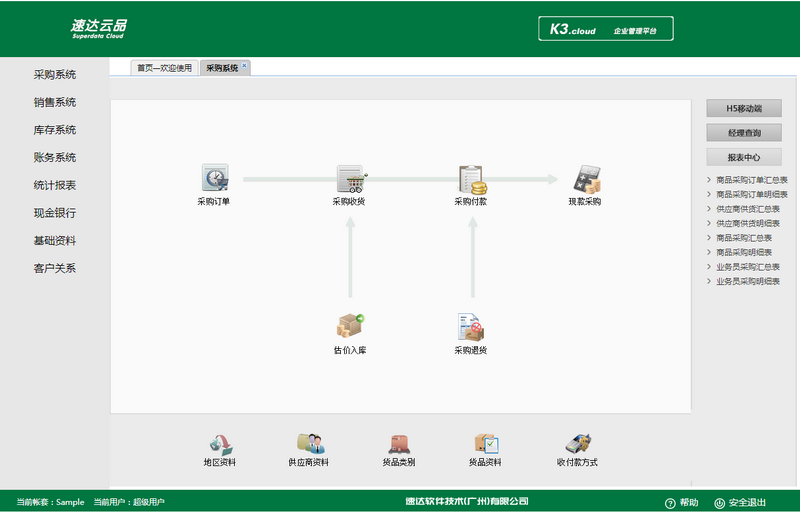Open the 商品采购订单汇总表 report link
800x513 pixels.
tap(751, 180)
